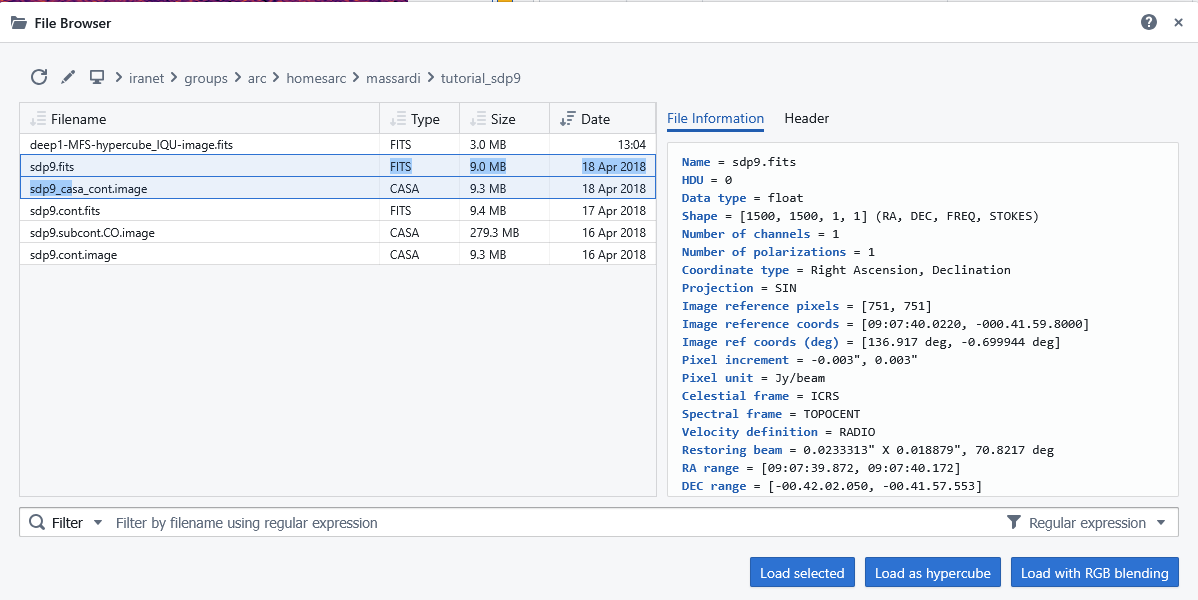Click Pixel unit = Jy/beam line

click(x=753, y=378)
